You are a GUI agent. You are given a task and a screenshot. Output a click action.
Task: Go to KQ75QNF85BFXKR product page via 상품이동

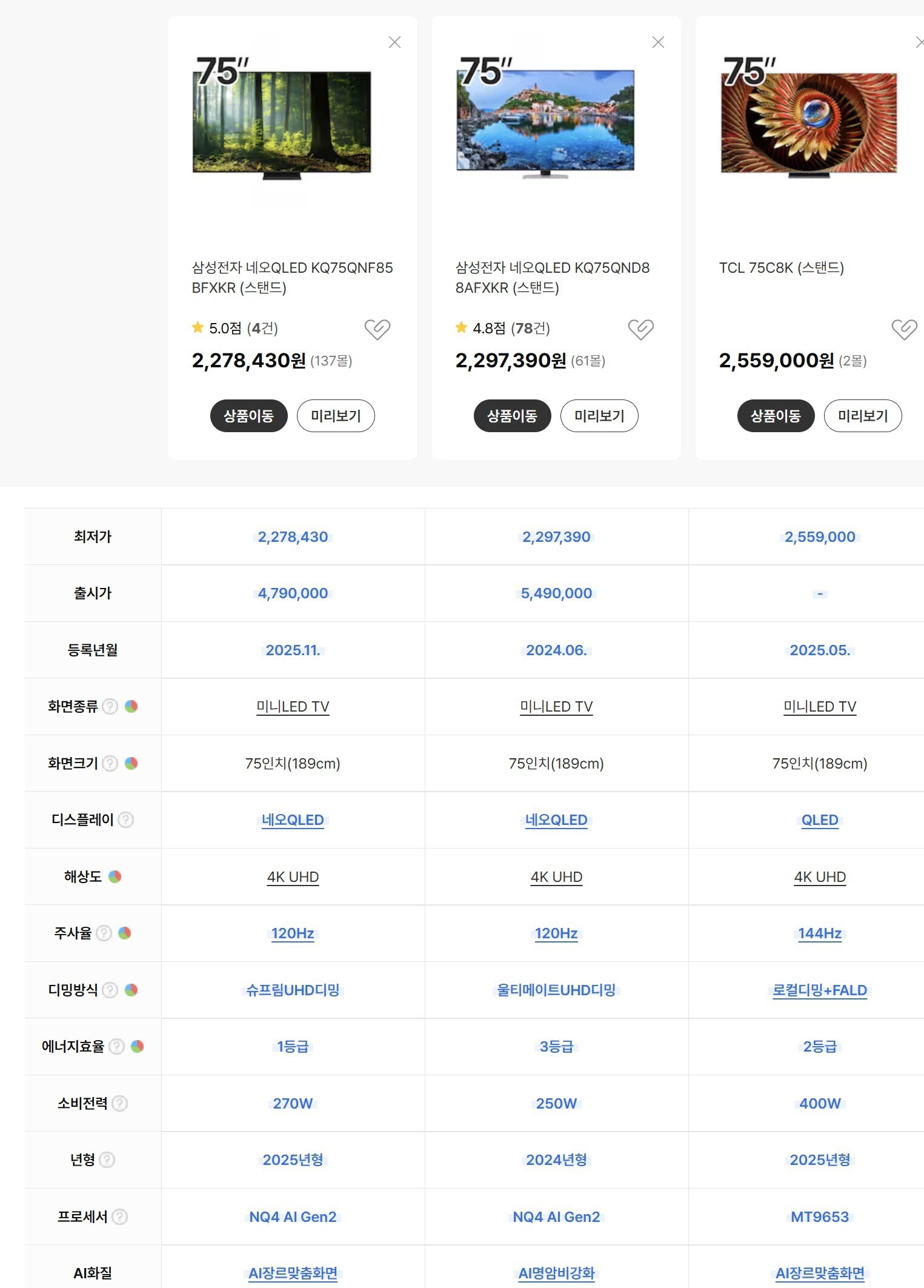pyautogui.click(x=248, y=416)
